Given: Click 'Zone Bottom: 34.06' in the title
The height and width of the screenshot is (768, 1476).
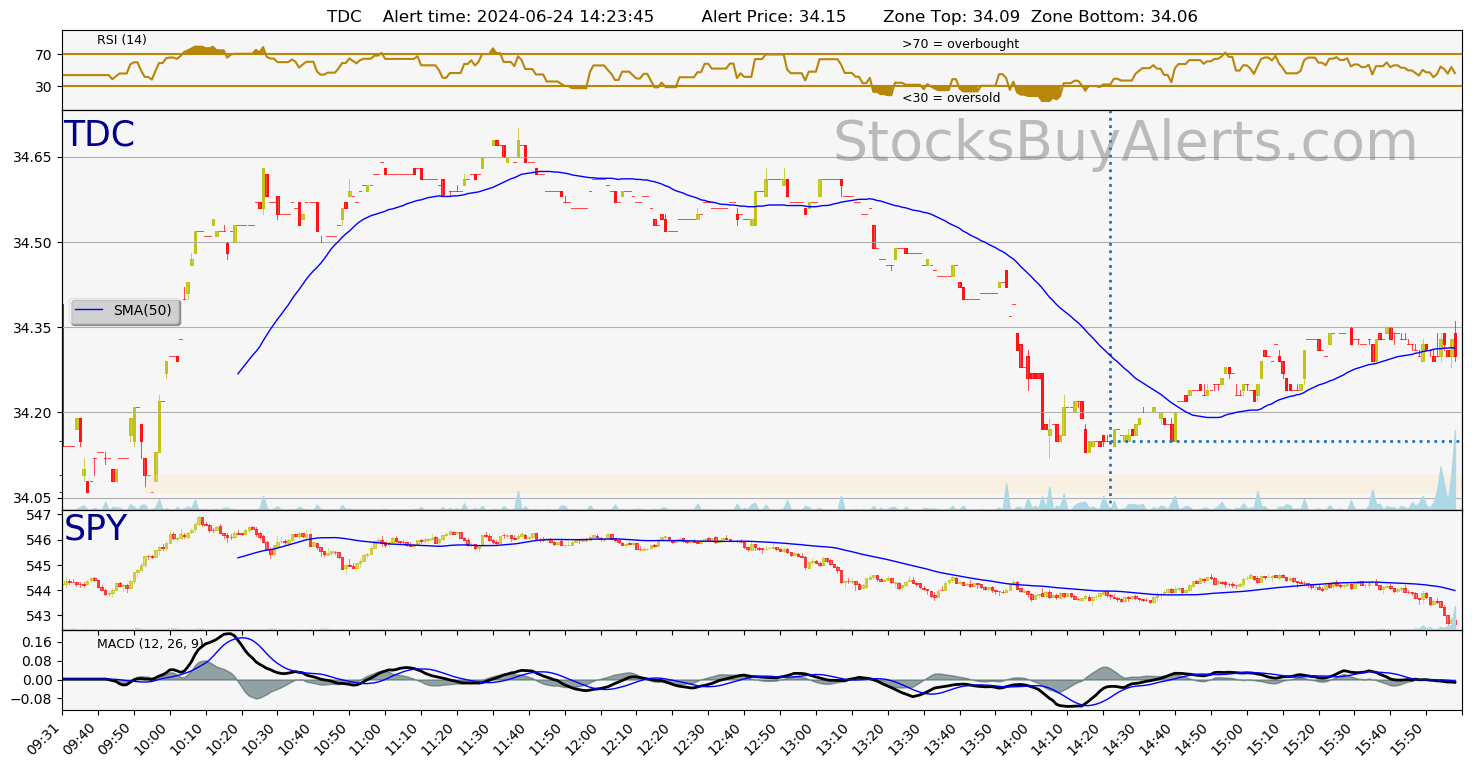Looking at the screenshot, I should [1114, 17].
